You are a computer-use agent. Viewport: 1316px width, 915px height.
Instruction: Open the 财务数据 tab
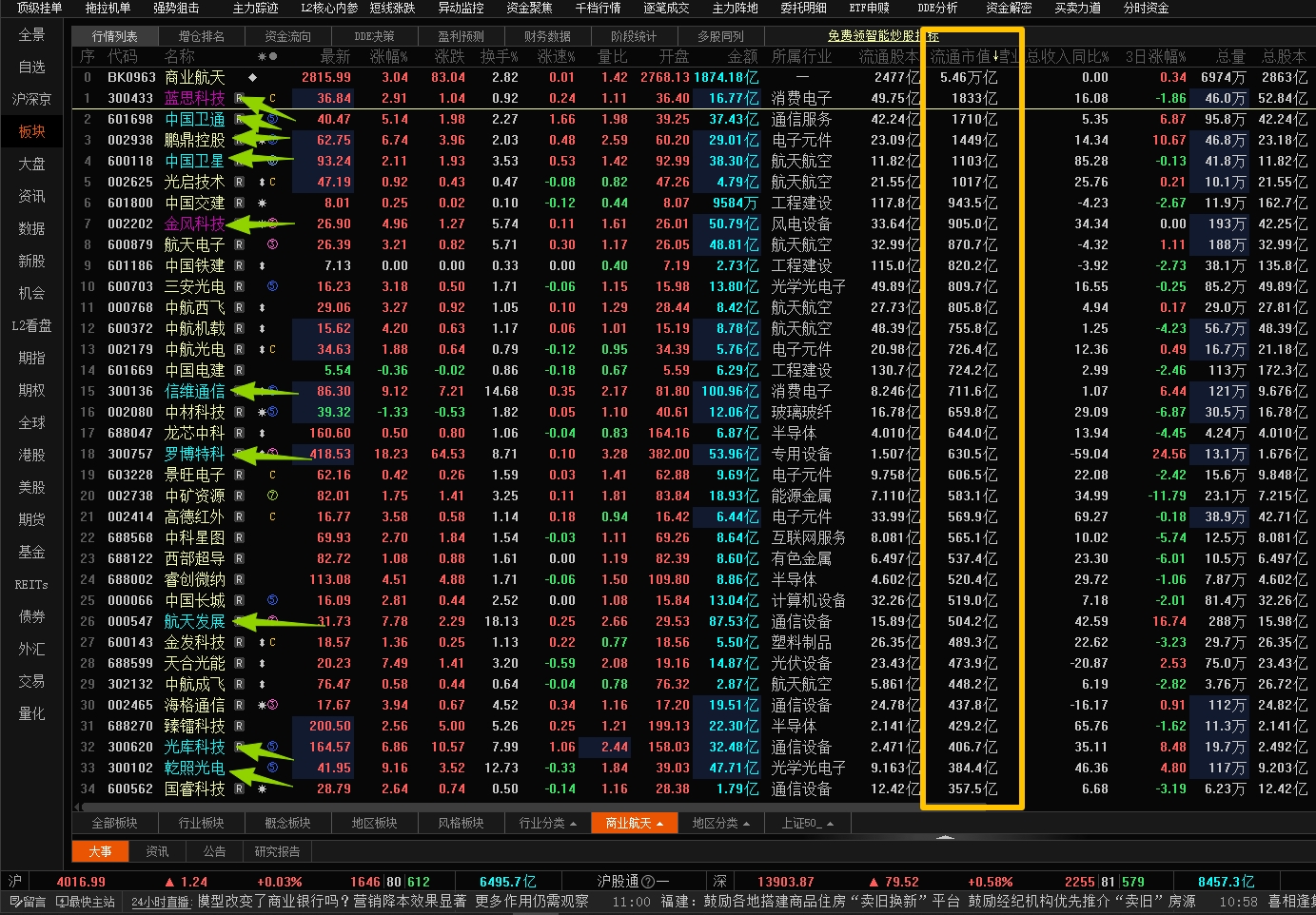547,36
